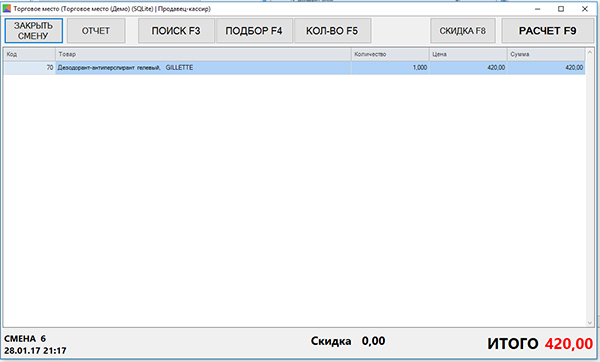This screenshot has height=362, width=600.
Task: Click the 420,00 sum cell in Сумма column
Action: coord(546,68)
